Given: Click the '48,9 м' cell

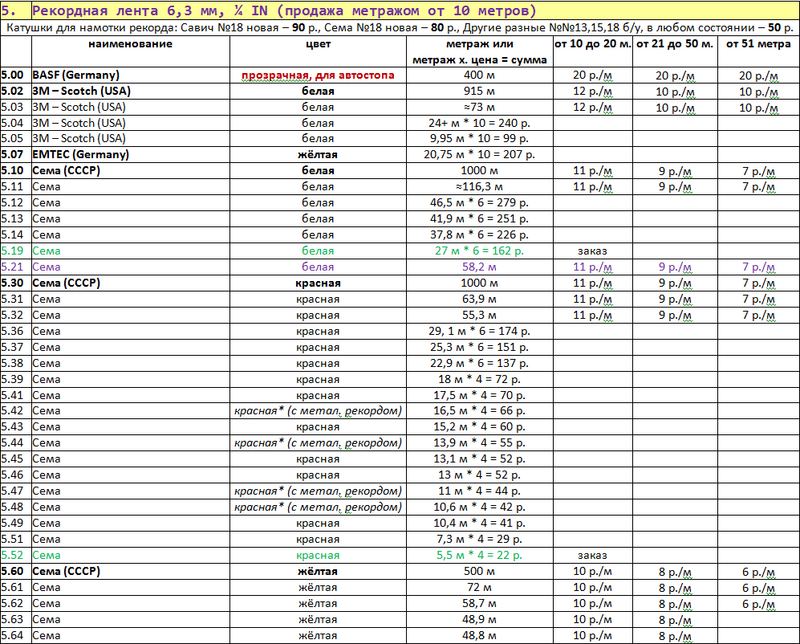Looking at the screenshot, I should (480, 620).
